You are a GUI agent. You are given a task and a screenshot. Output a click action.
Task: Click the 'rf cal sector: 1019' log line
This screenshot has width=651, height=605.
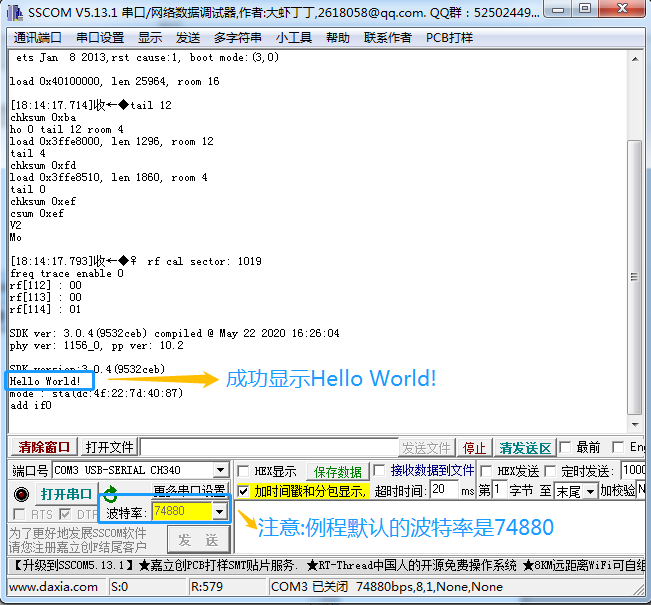pos(204,261)
